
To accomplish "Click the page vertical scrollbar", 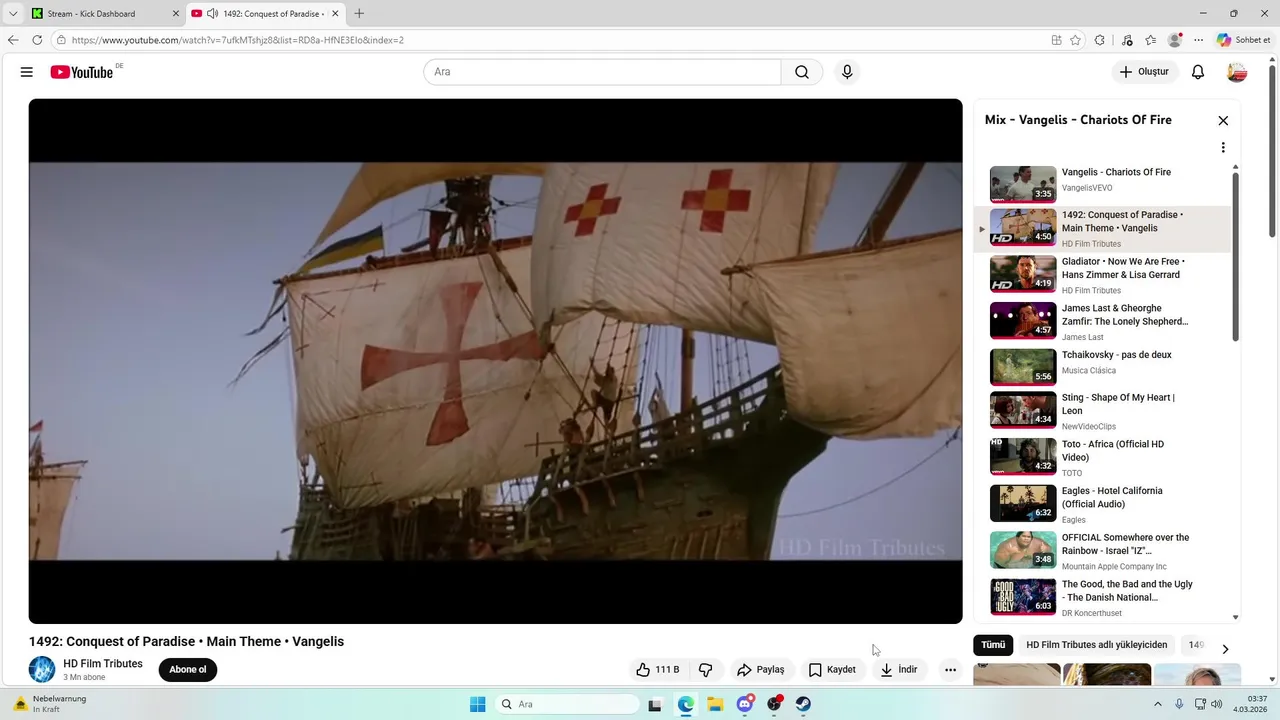I will pos(1272,150).
